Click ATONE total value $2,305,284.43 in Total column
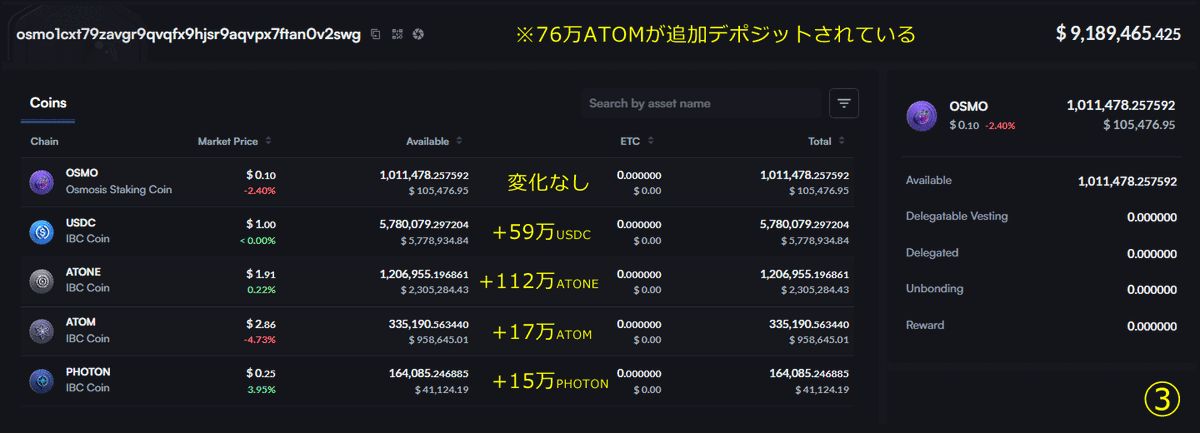 point(813,290)
